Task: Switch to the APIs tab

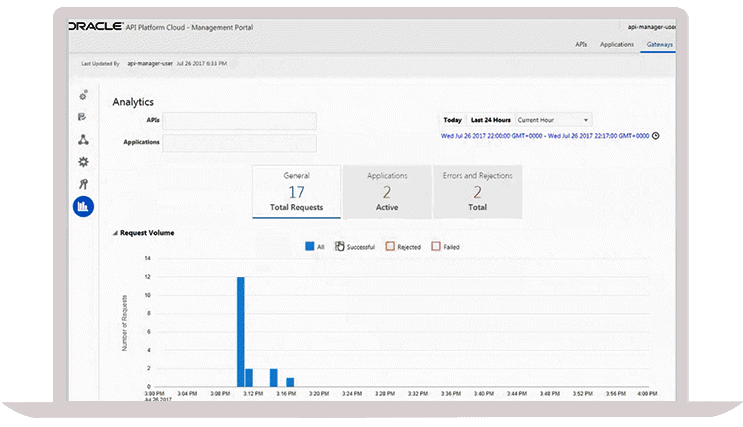Action: click(581, 44)
